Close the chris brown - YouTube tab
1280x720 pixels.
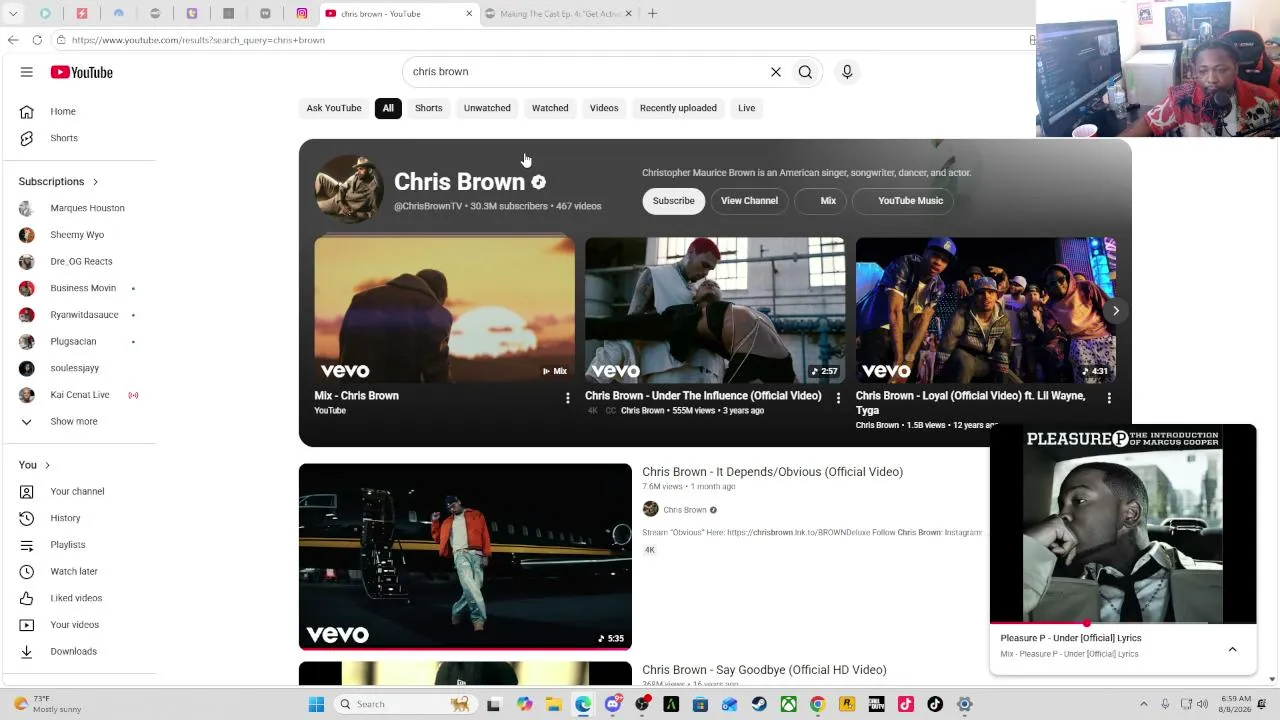click(x=469, y=14)
